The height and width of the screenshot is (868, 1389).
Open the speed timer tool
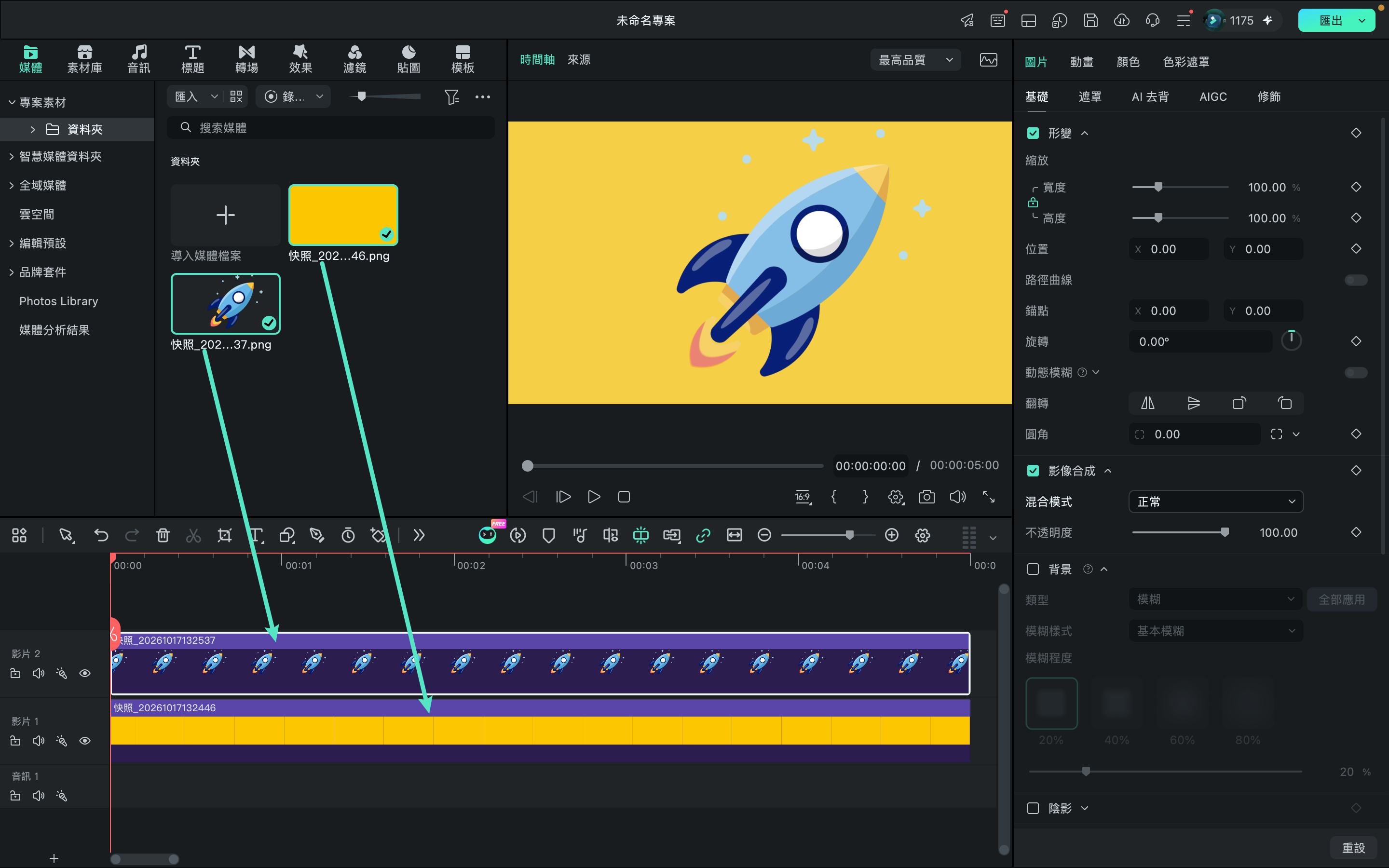point(348,535)
